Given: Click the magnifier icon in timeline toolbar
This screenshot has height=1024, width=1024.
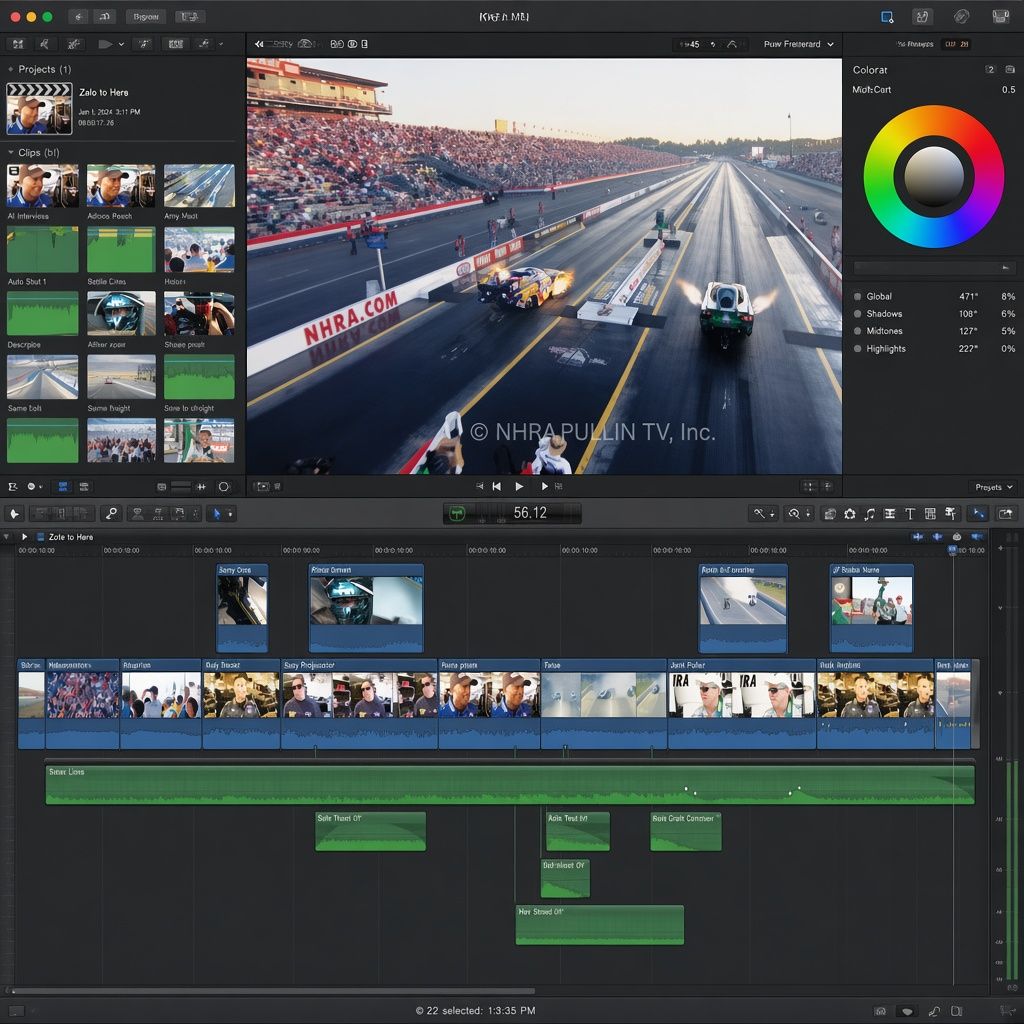Looking at the screenshot, I should (x=112, y=513).
